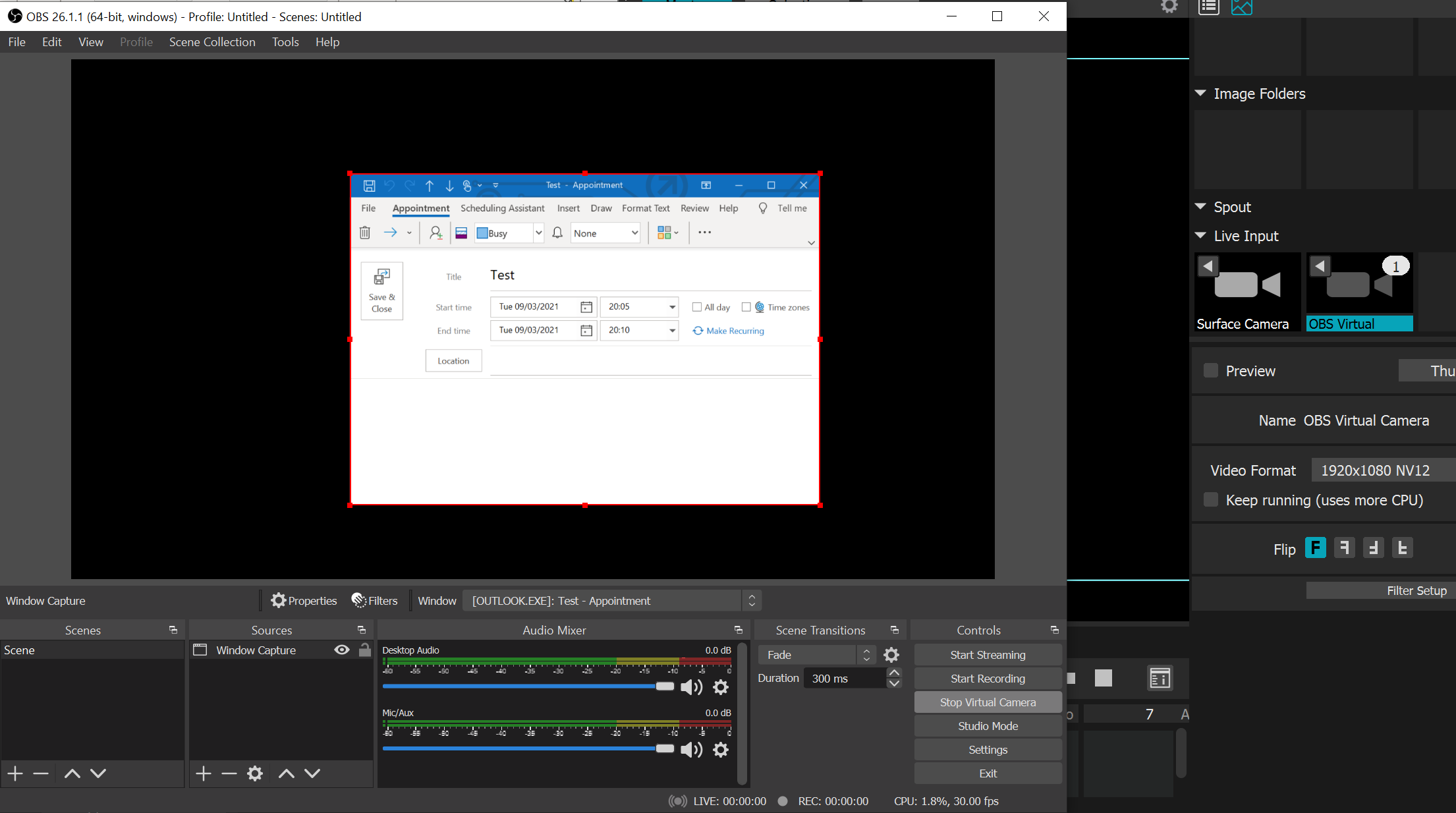Click Make Recurring link in Outlook

pos(729,331)
